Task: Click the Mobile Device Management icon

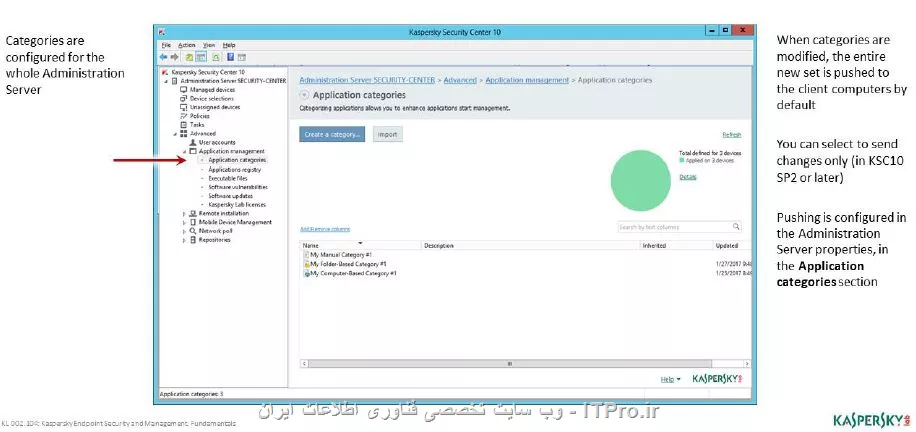Action: click(193, 222)
